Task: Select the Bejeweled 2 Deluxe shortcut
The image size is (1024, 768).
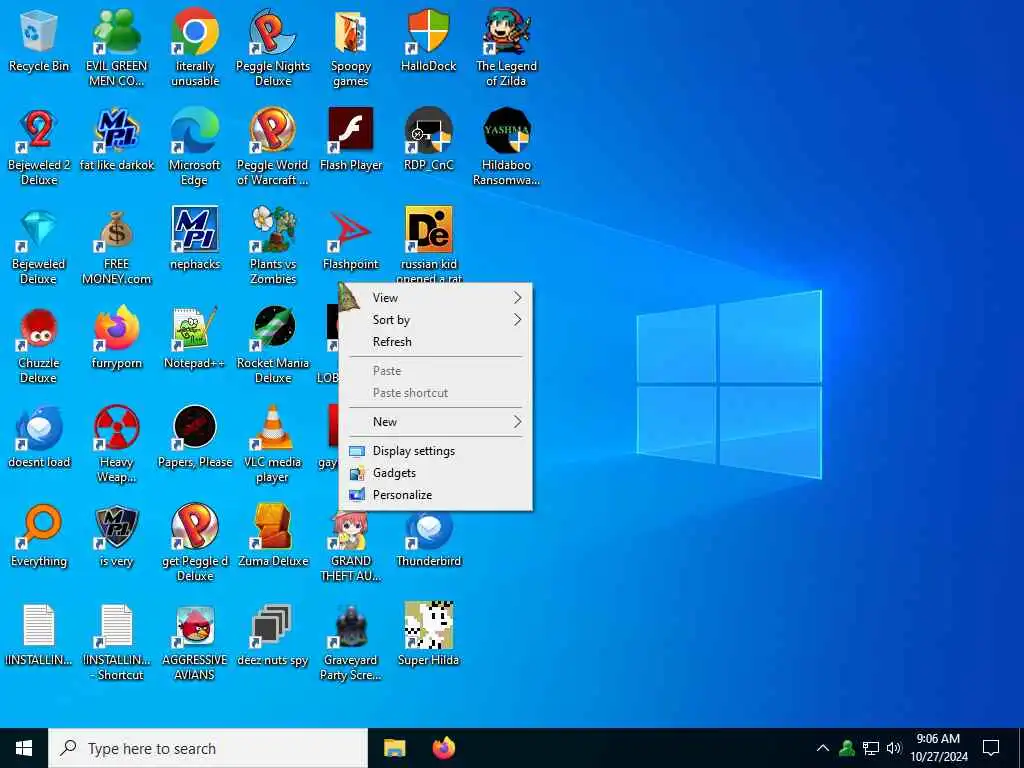Action: (x=39, y=148)
